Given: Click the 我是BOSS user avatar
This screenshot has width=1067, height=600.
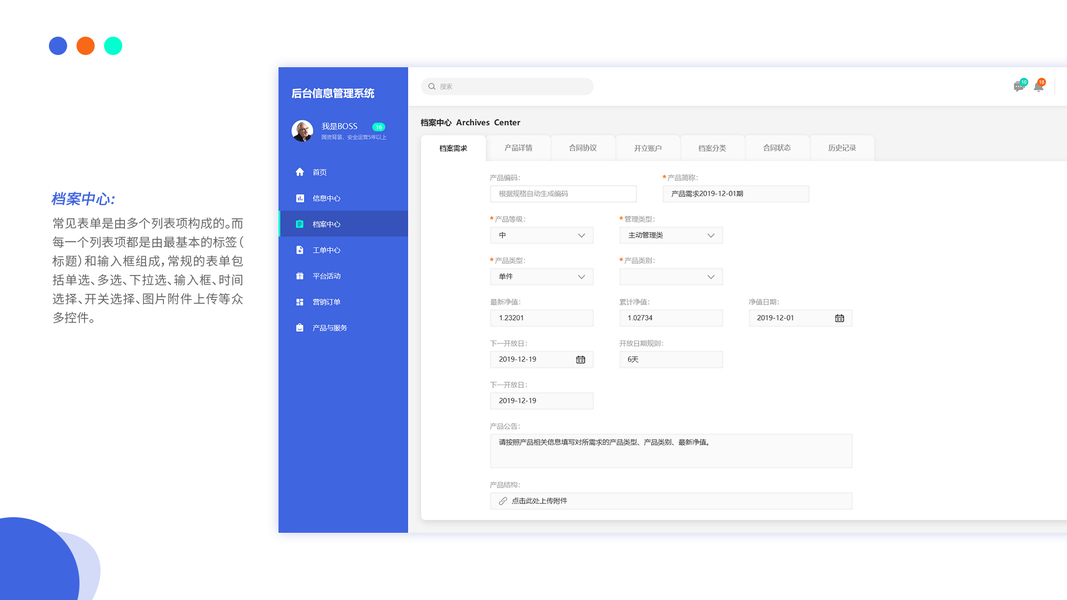Looking at the screenshot, I should coord(302,131).
